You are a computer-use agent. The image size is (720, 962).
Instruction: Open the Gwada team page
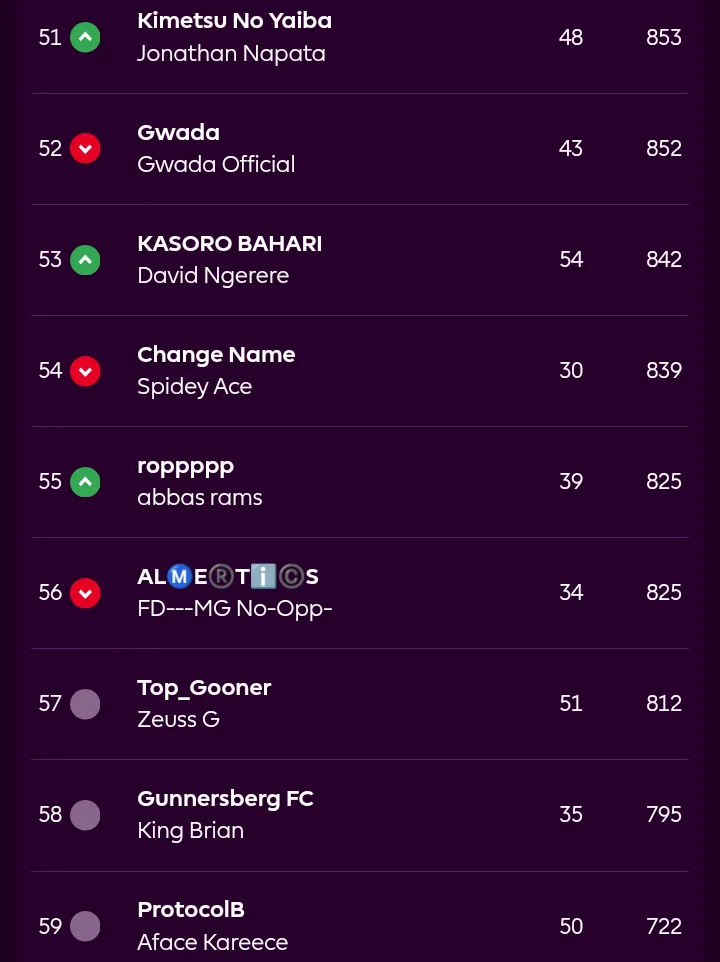coord(178,133)
